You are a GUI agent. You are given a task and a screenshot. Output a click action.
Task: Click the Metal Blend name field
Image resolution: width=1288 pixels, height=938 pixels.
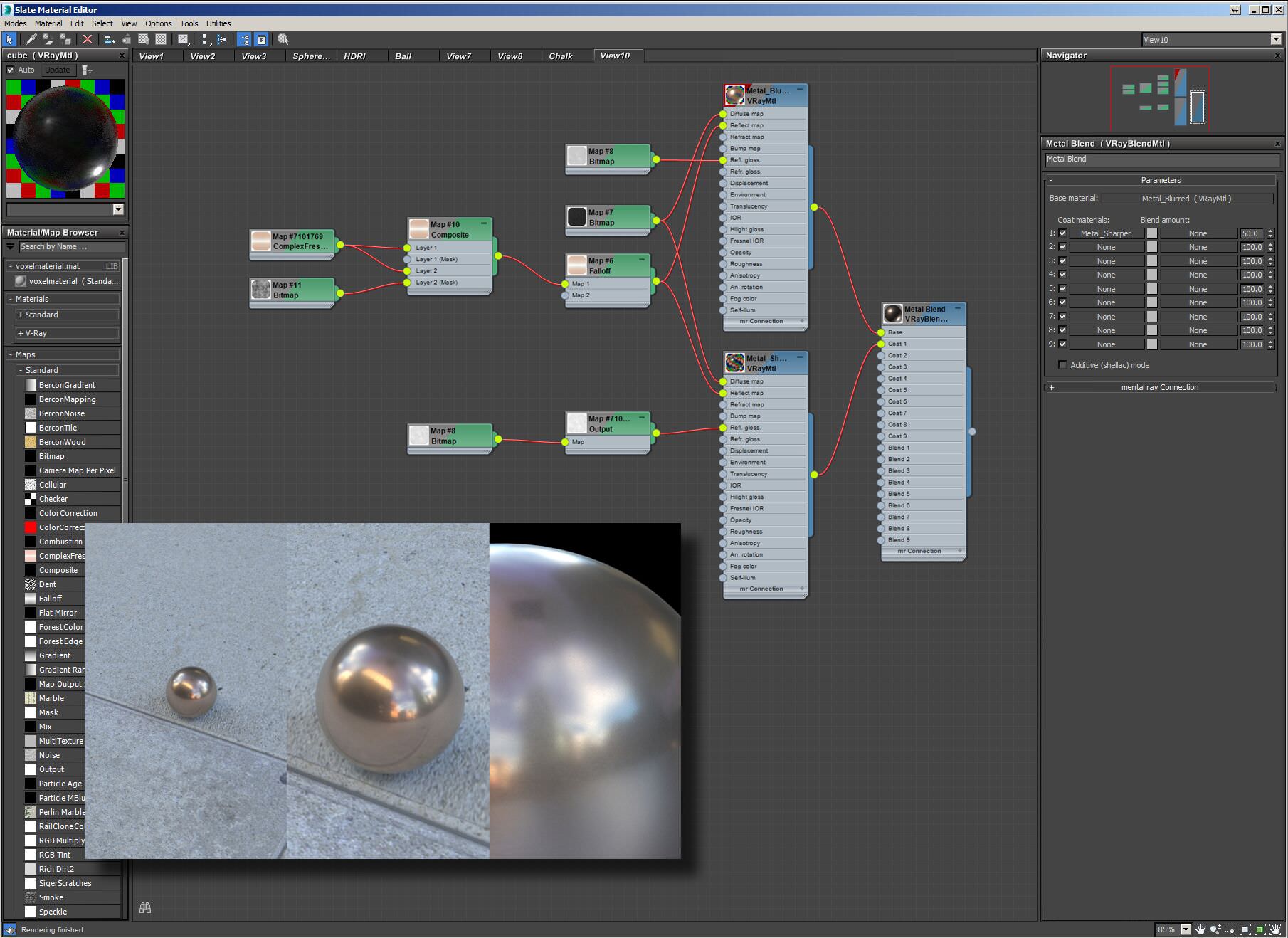pos(1161,159)
